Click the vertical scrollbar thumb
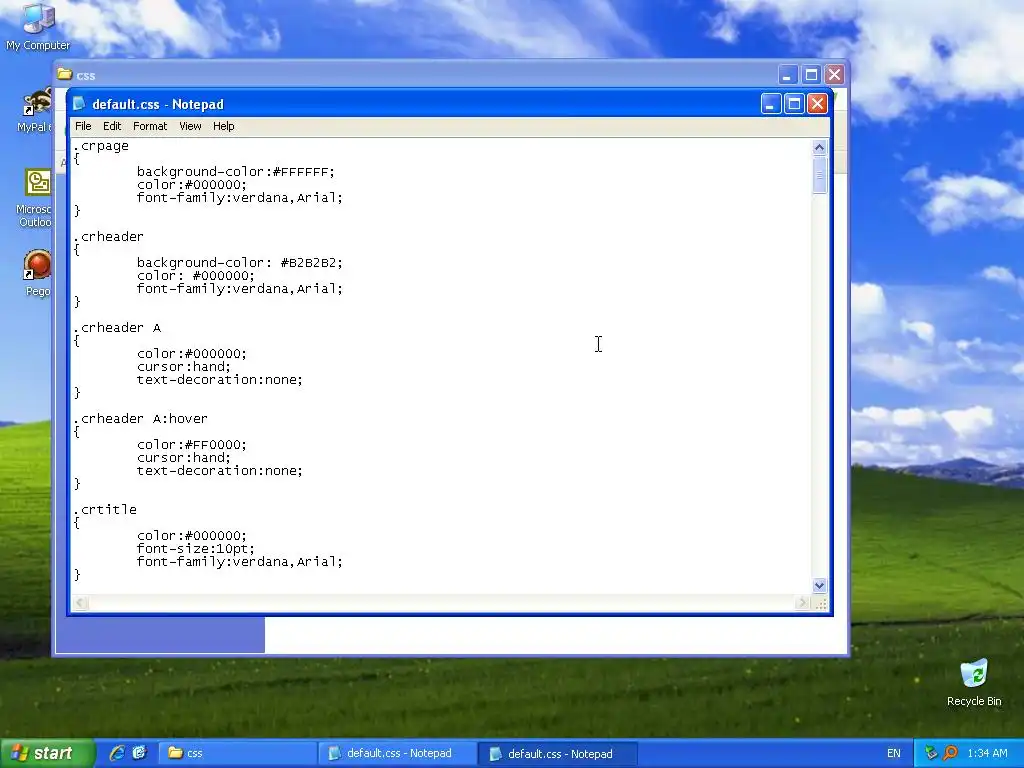1024x768 pixels. coord(820,175)
